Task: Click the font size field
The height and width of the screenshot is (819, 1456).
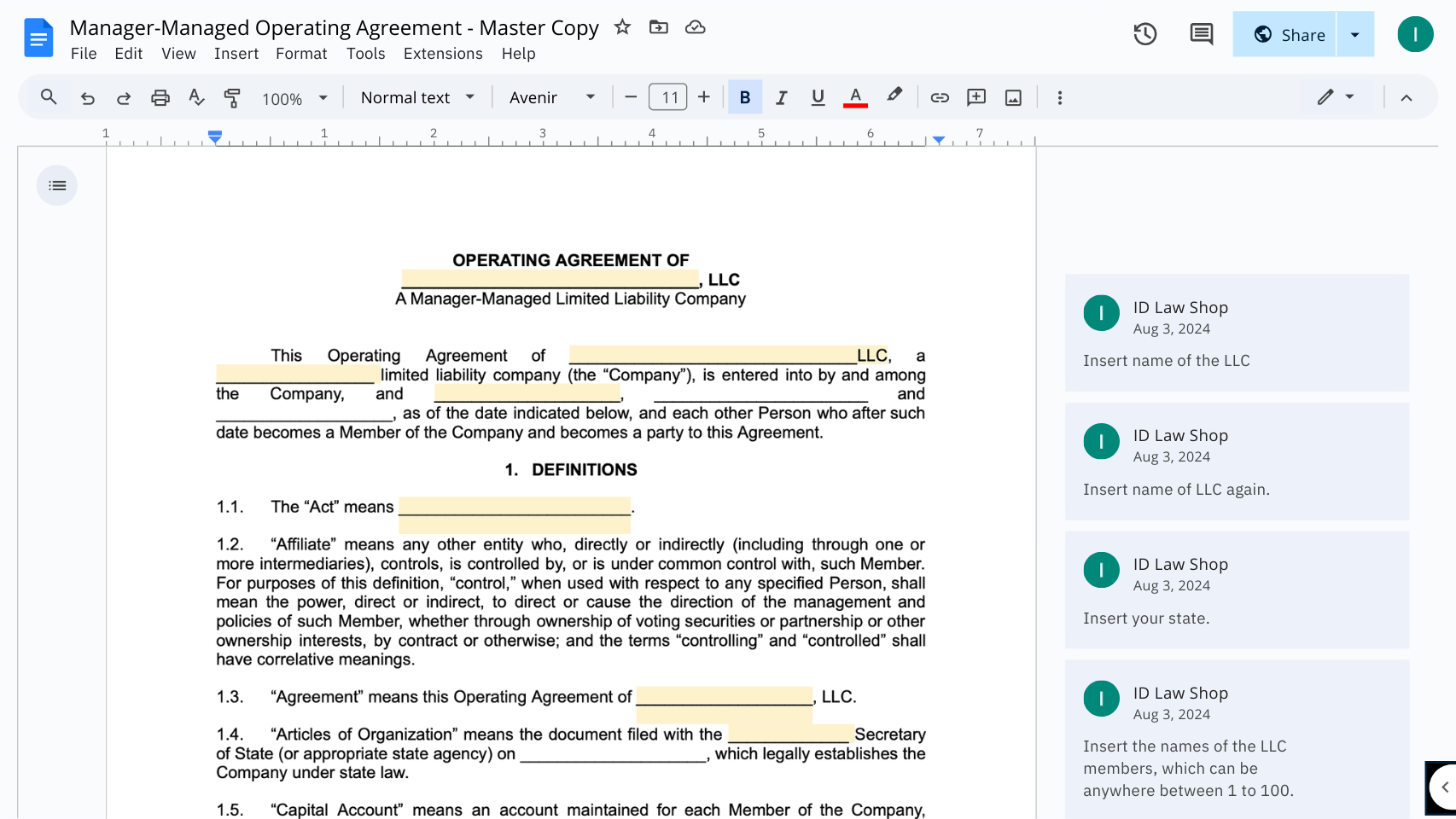Action: [667, 97]
